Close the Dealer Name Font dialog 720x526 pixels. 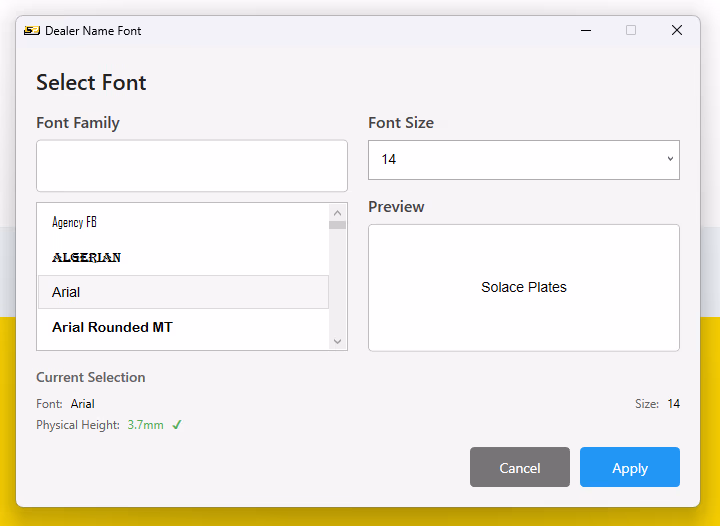coord(676,31)
